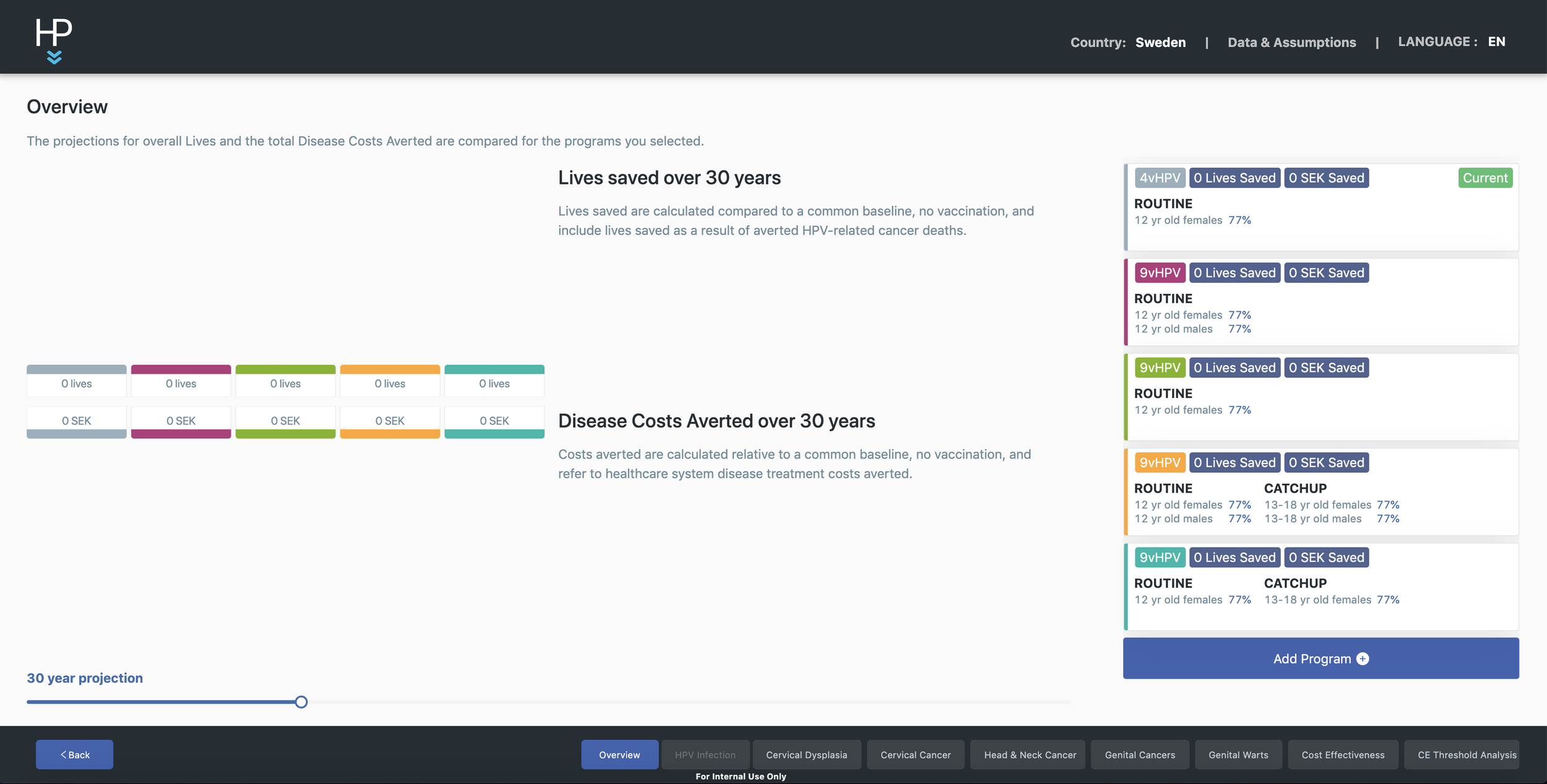
Task: Open the Cost Effectiveness tab
Action: (x=1342, y=755)
